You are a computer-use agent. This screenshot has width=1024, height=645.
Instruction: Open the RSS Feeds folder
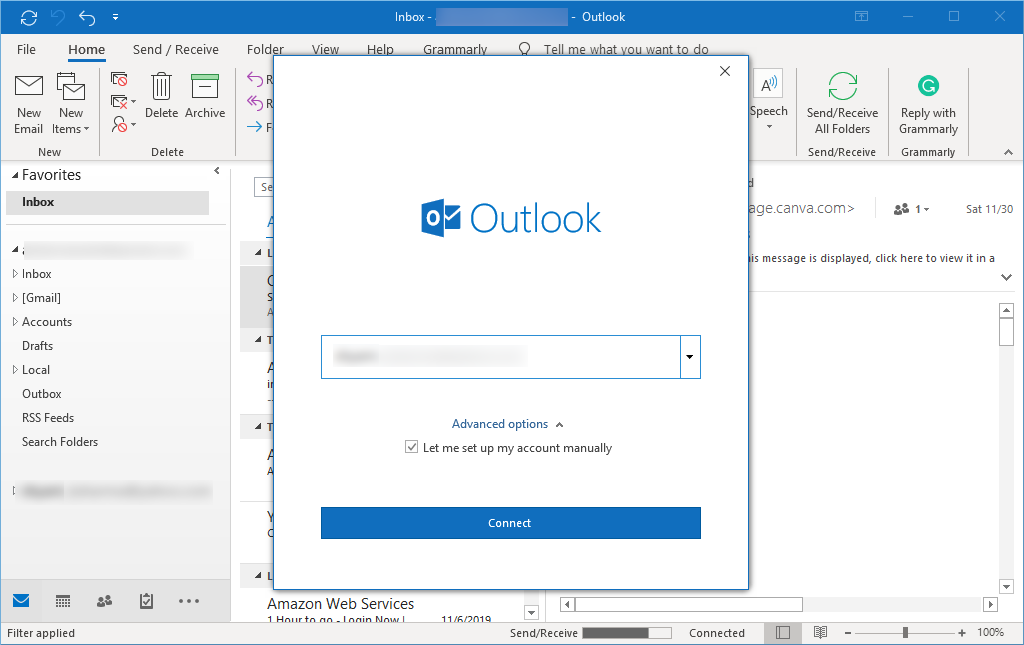coord(48,418)
